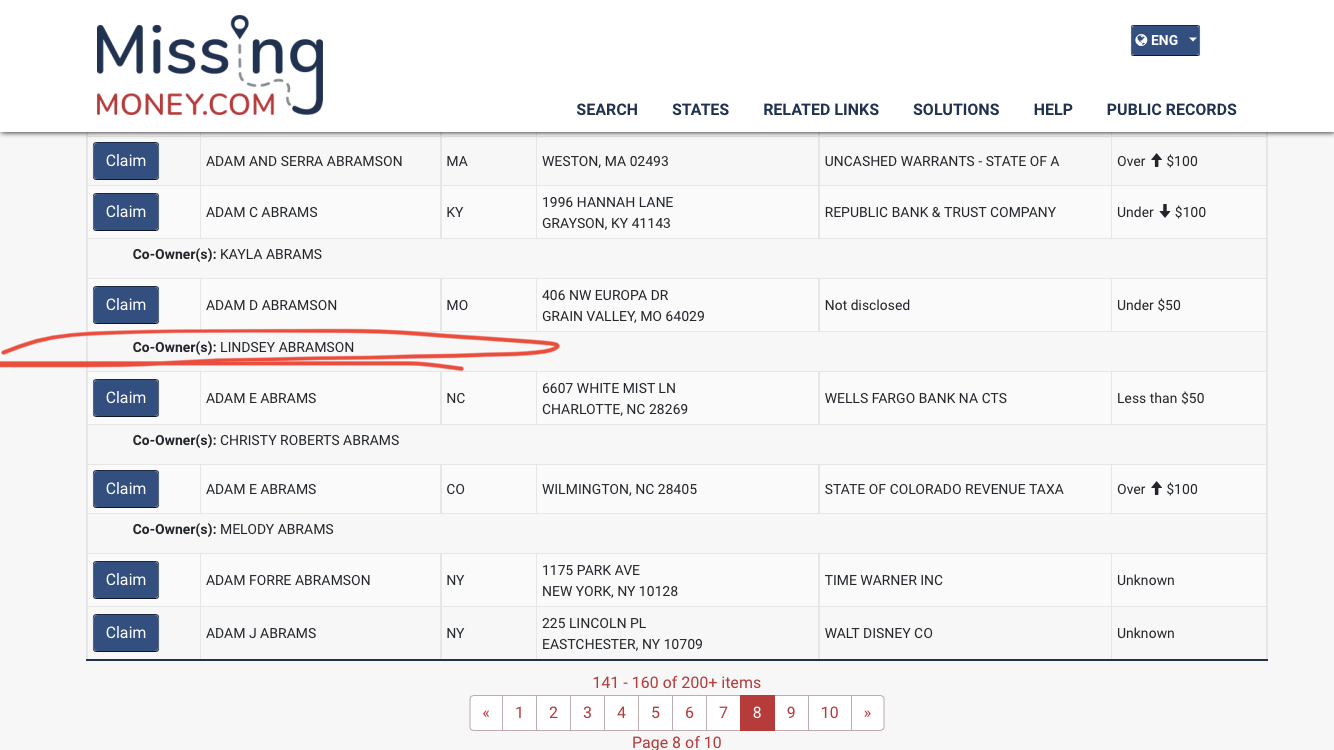Claim the ADAM D ABRAMSON entry

point(126,305)
